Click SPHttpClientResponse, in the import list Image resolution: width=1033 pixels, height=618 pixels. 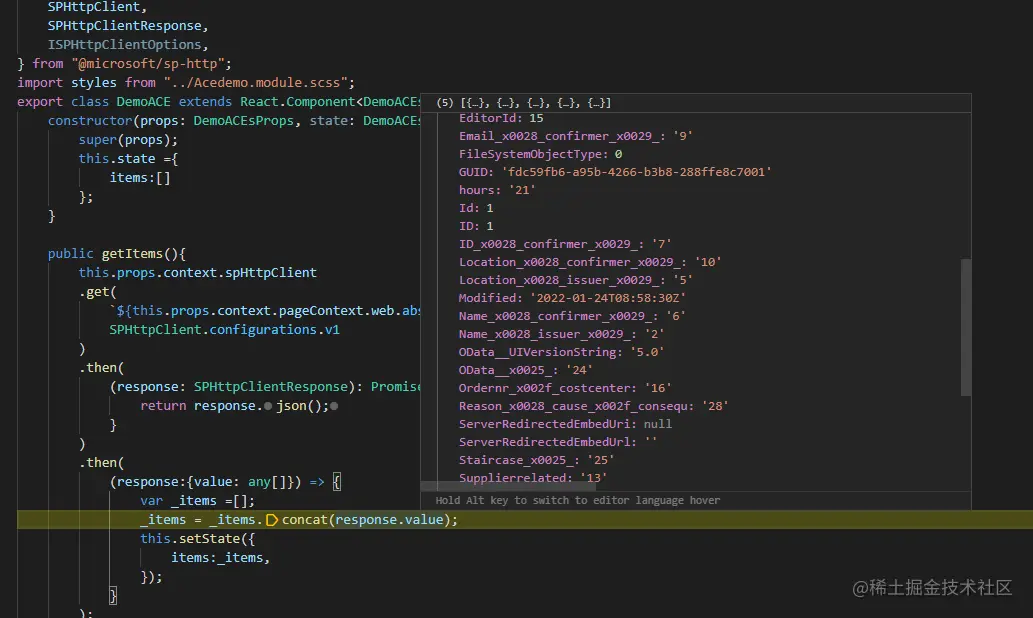[128, 26]
